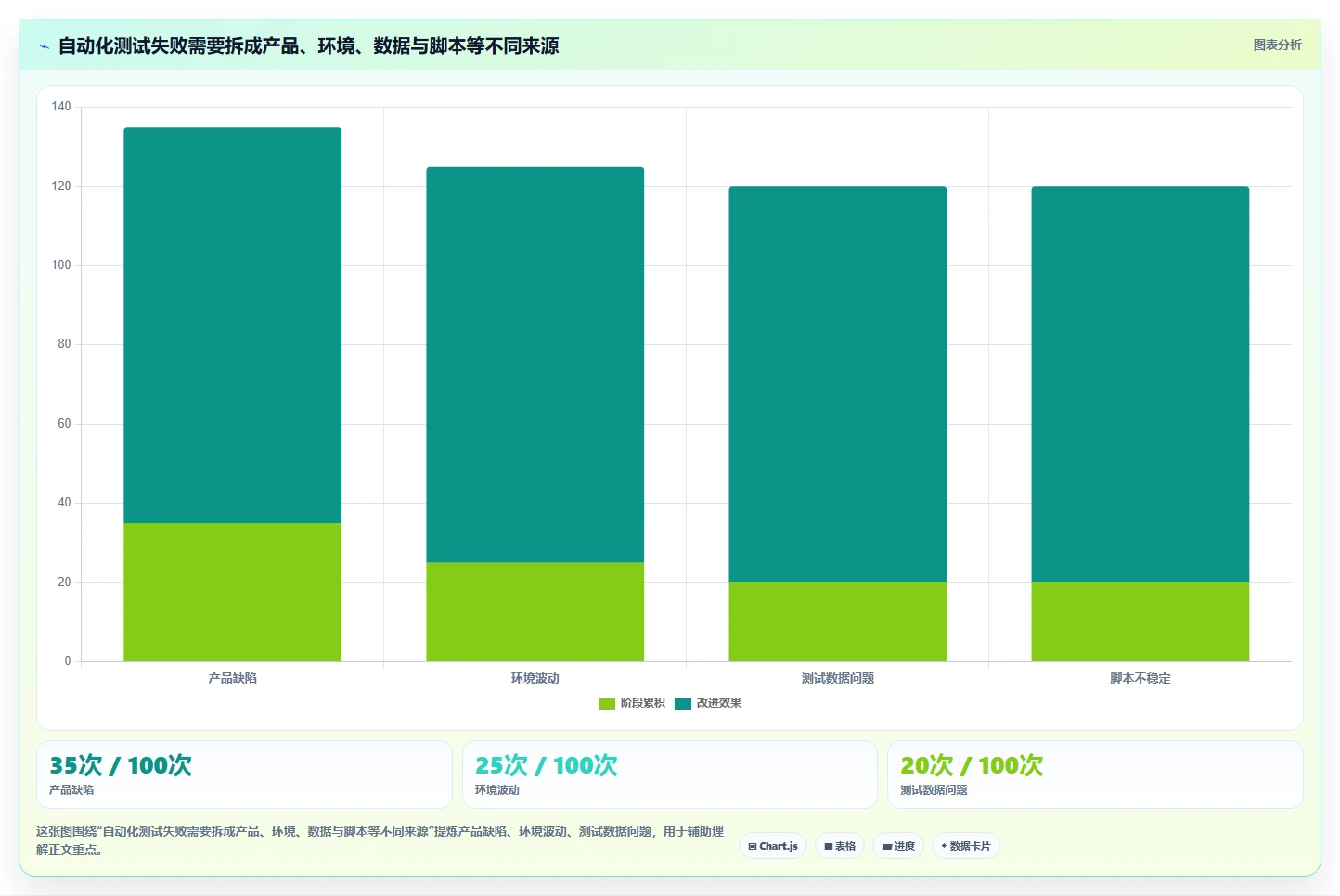Click the 阶段累积 legend label
Screen dimensions: 1340x896
tap(643, 703)
